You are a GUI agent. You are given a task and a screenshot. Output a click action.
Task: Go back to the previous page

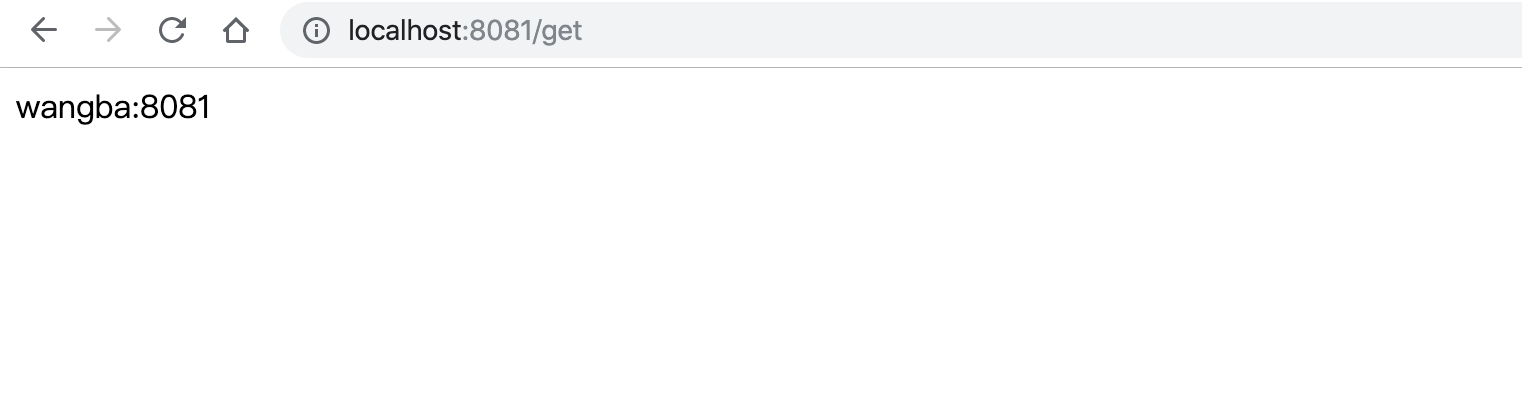(x=44, y=31)
